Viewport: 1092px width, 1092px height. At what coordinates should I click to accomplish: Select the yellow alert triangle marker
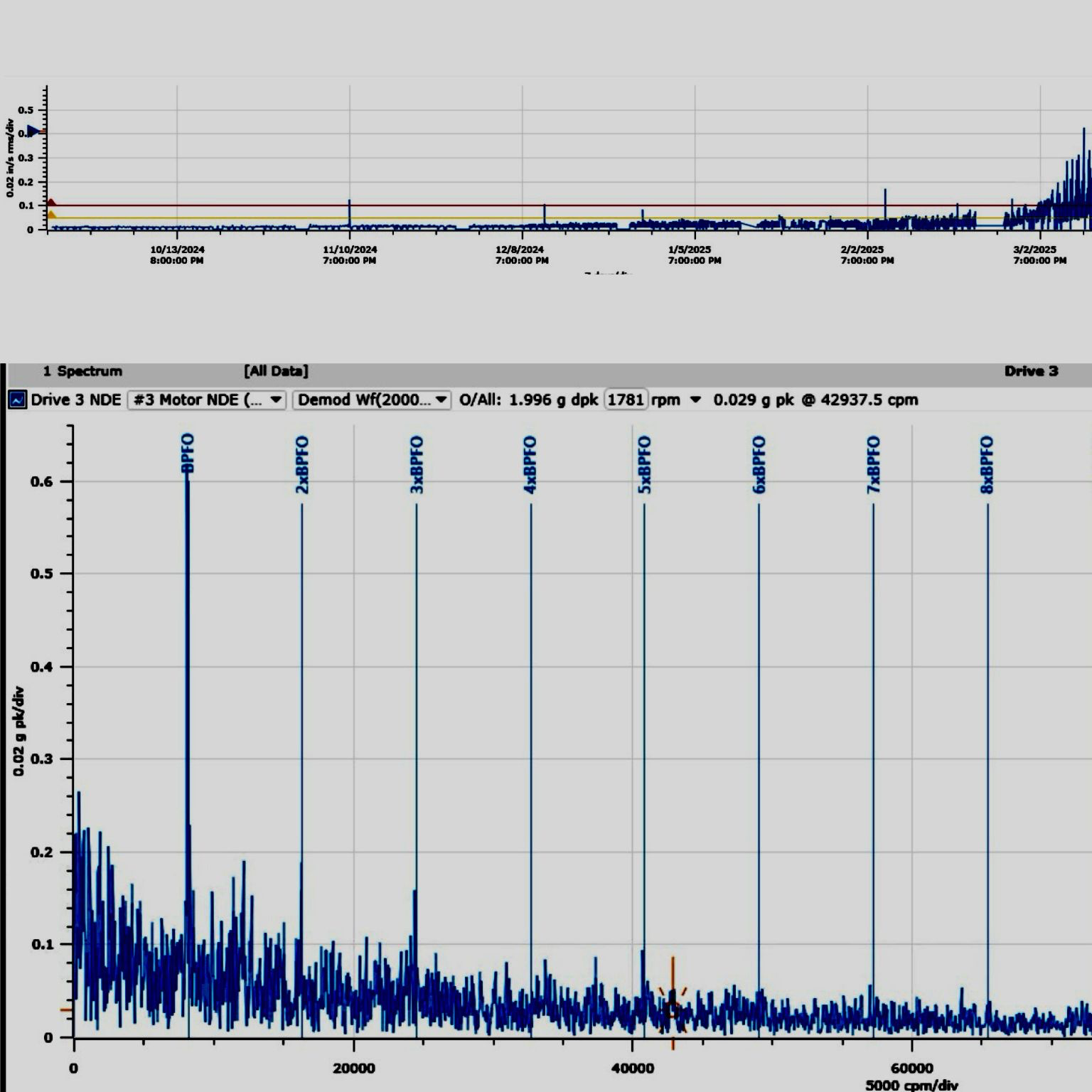coord(50,215)
